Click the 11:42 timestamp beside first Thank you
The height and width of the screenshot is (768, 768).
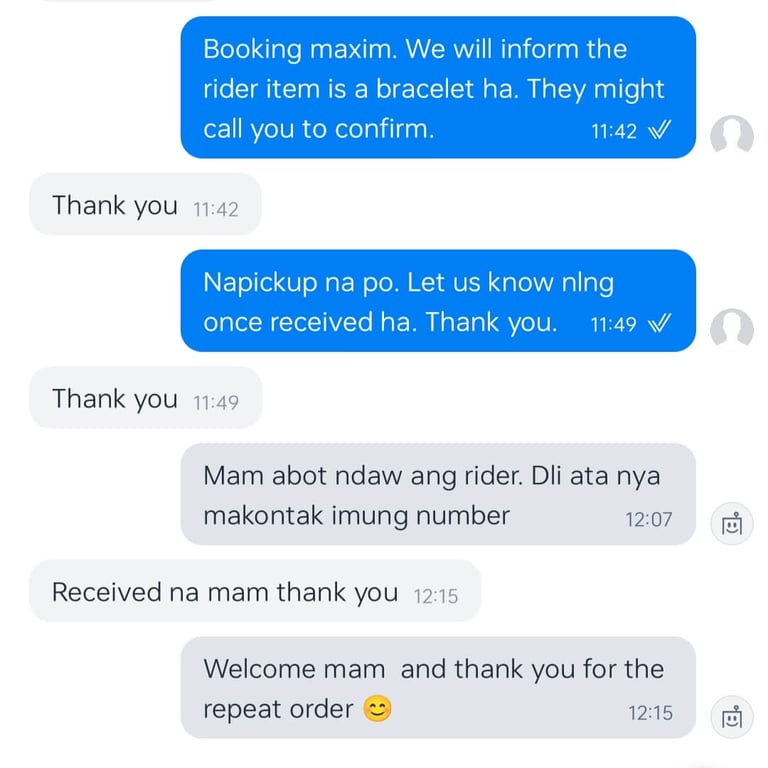tap(216, 210)
